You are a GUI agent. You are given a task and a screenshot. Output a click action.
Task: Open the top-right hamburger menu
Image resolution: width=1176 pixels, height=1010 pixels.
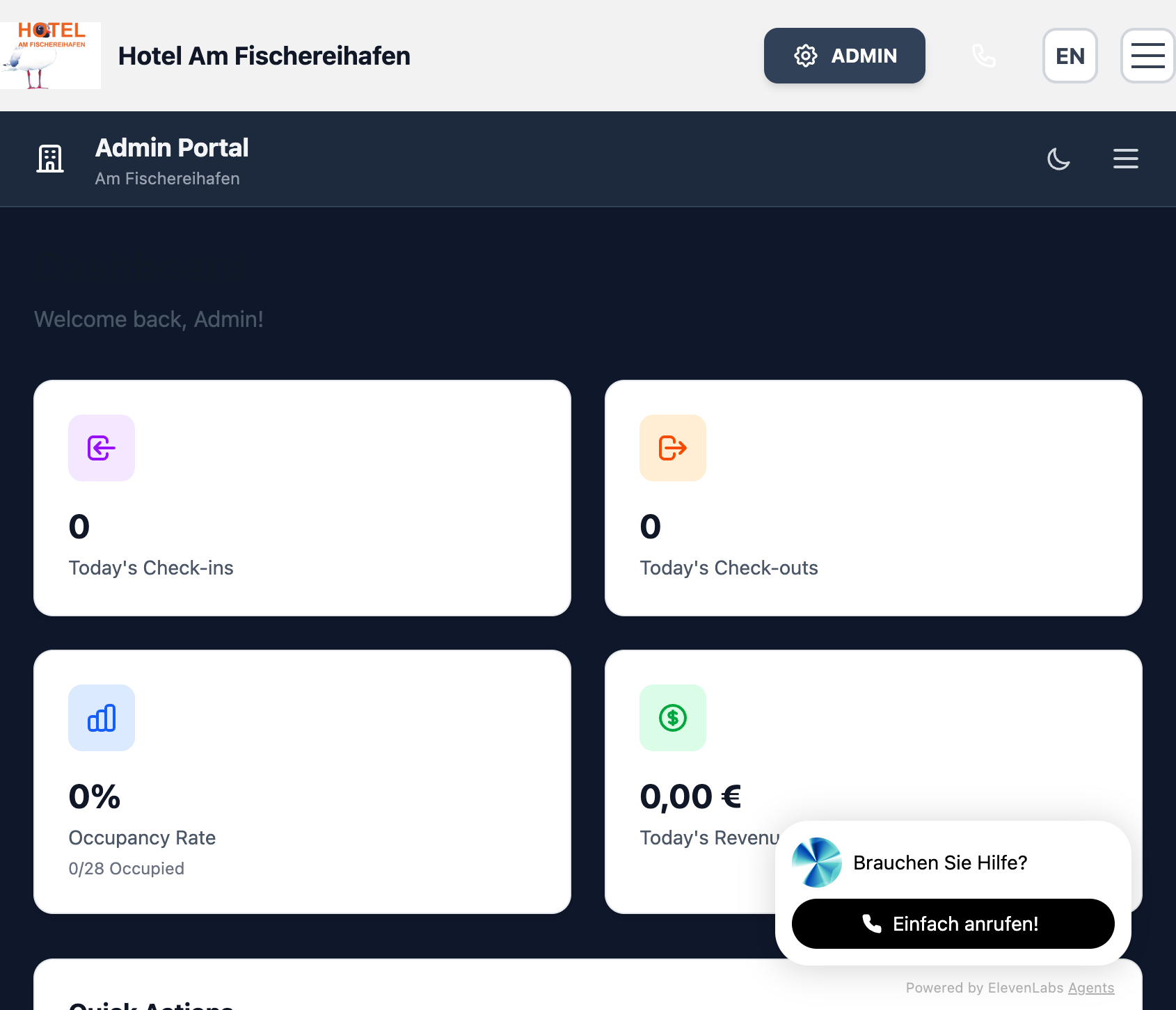[1147, 56]
